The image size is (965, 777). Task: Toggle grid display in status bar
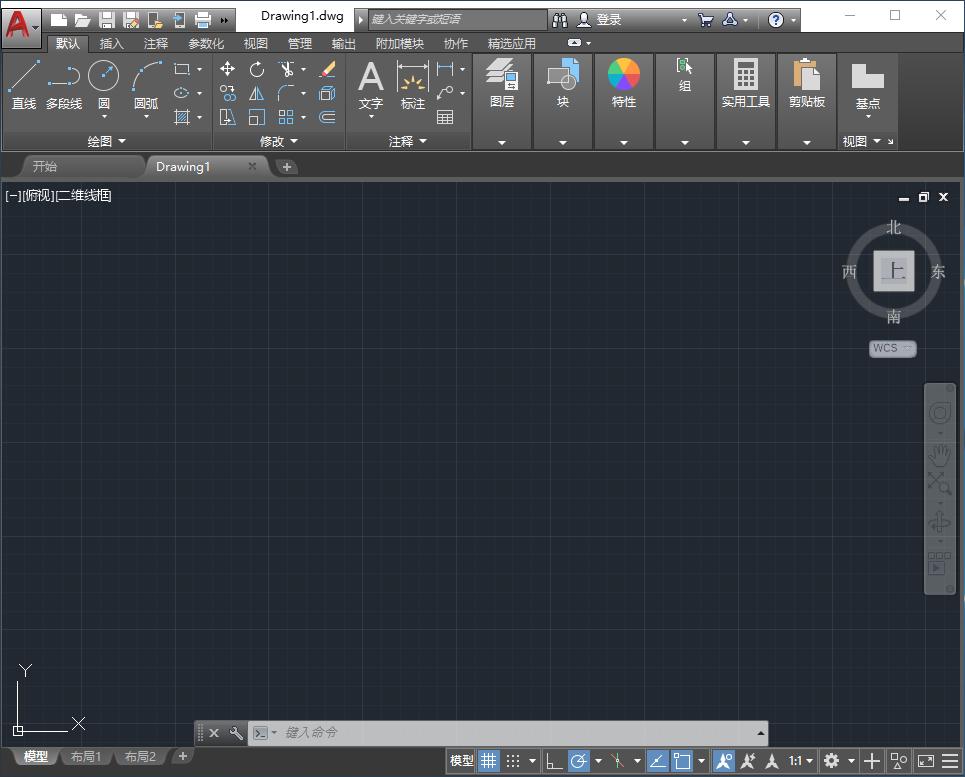[x=488, y=761]
